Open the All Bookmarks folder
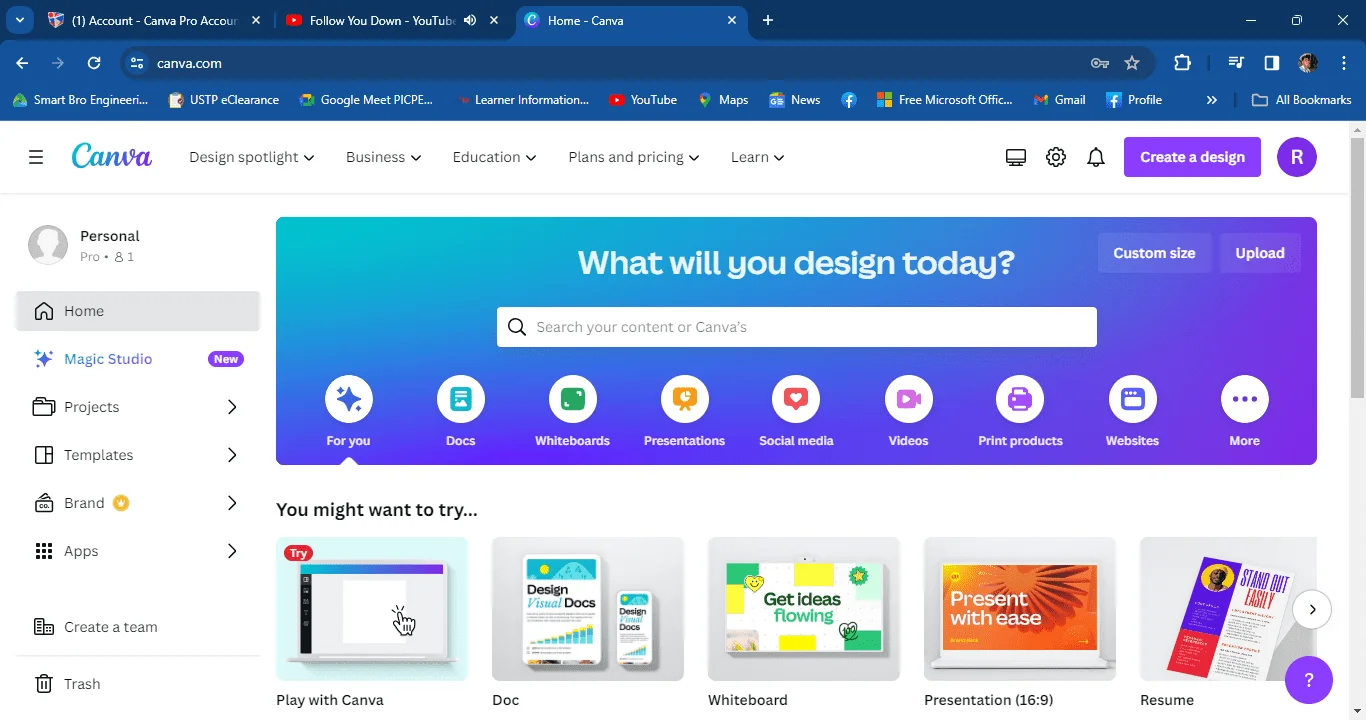The width and height of the screenshot is (1366, 720). [x=1302, y=100]
